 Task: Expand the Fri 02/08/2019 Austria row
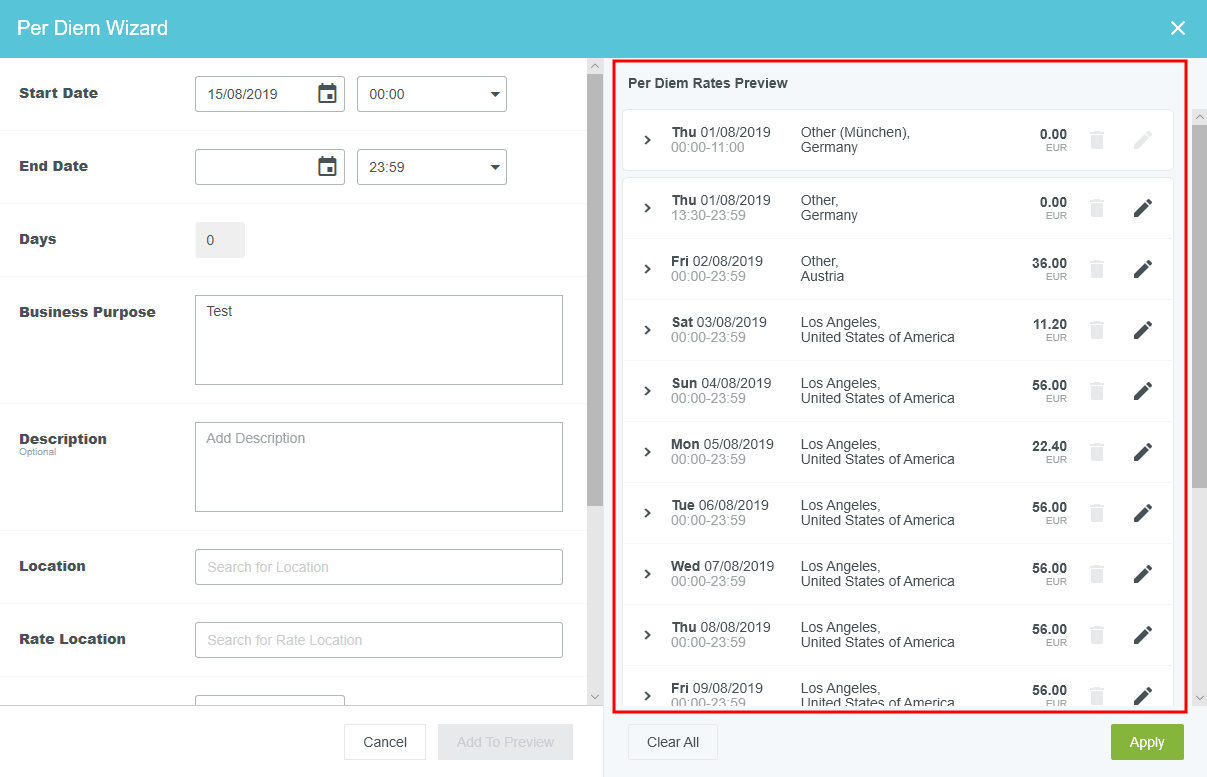click(647, 269)
